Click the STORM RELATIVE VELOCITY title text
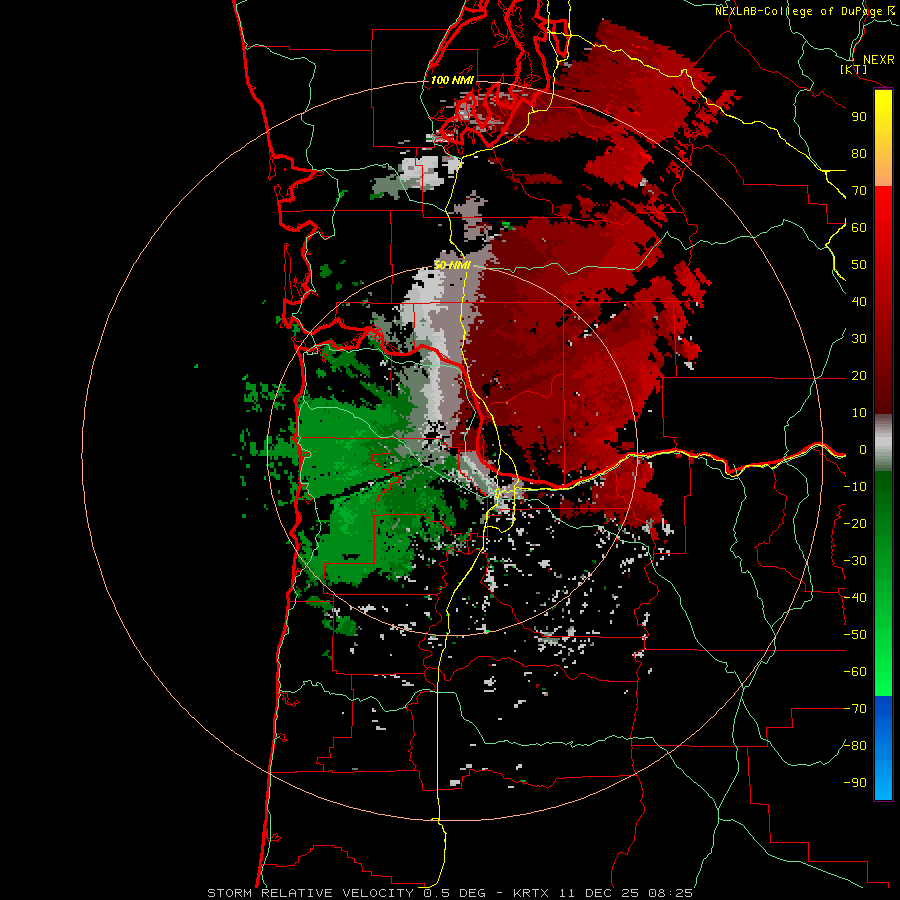900x900 pixels. coord(310,893)
